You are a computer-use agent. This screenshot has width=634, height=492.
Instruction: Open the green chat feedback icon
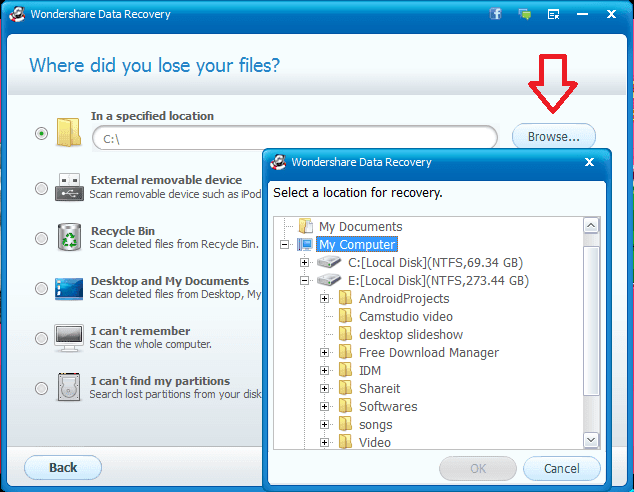click(x=525, y=15)
